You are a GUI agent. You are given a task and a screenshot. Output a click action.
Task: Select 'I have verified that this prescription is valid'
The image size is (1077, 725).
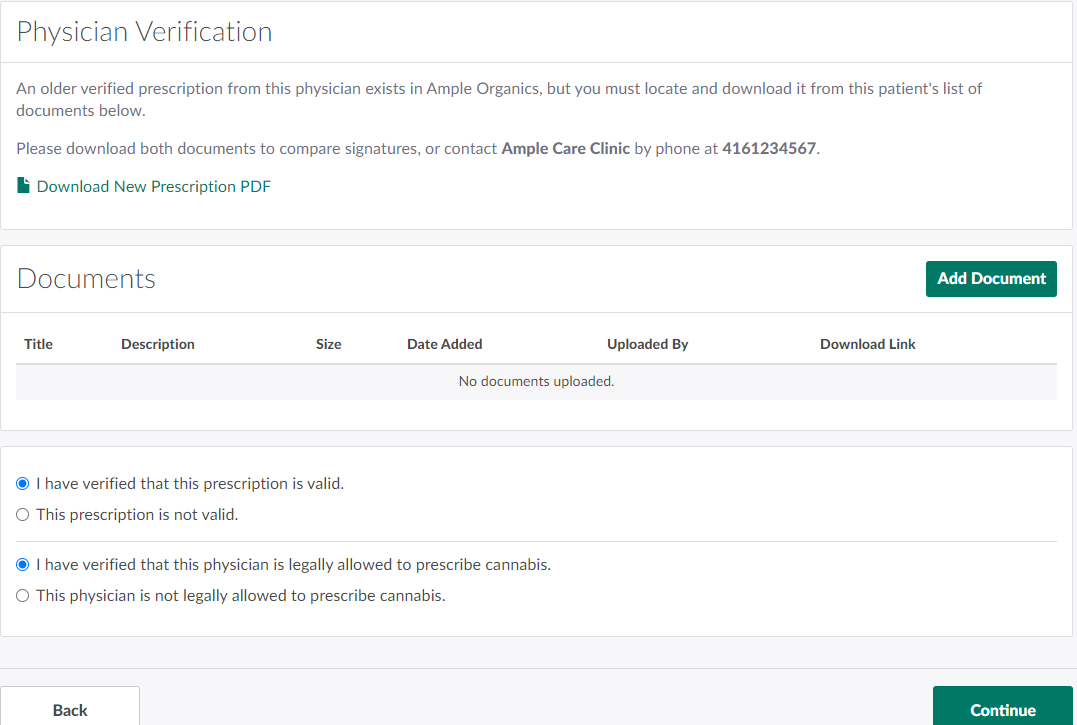(x=23, y=483)
